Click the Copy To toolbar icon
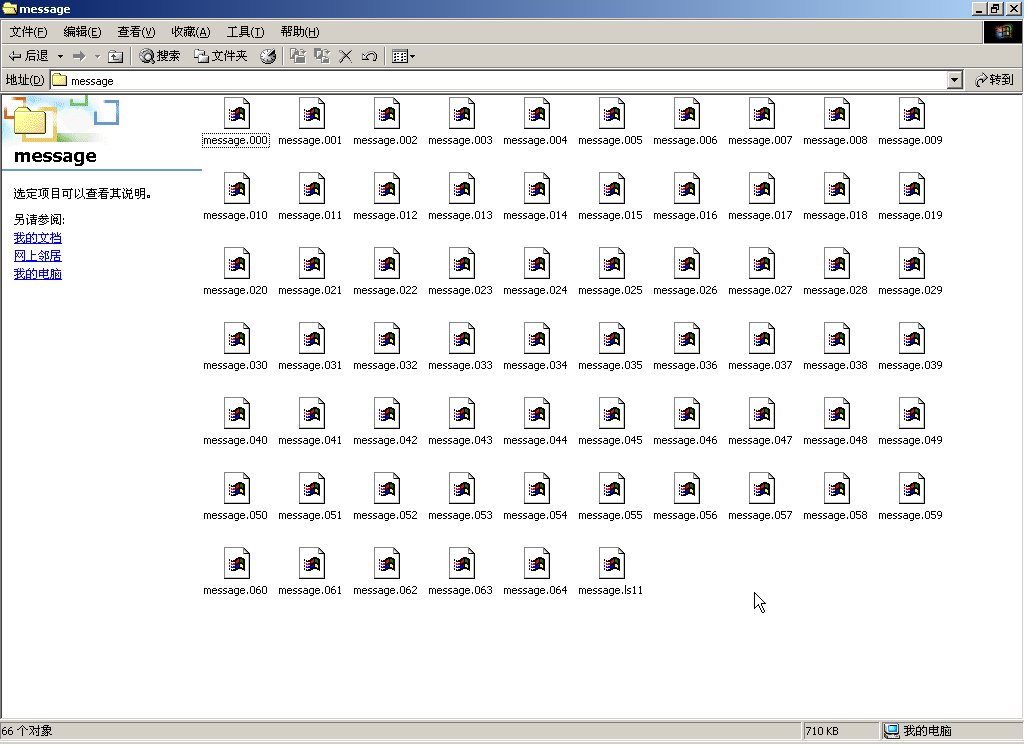 click(x=322, y=56)
